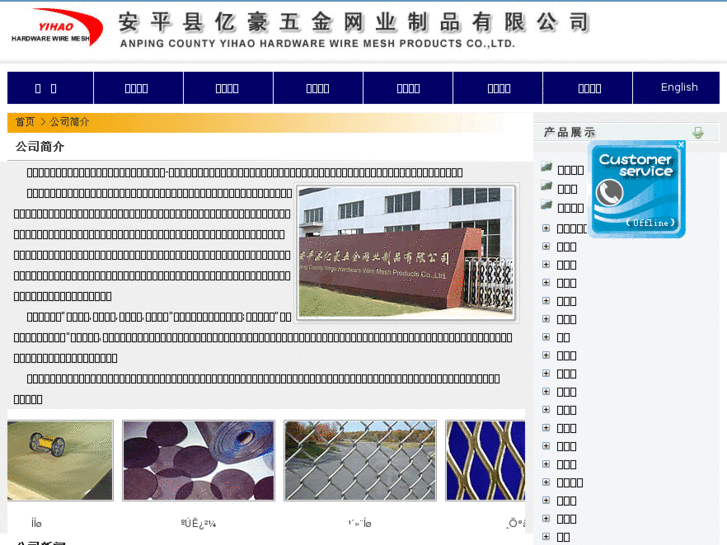Click the topmost green picture icon in sidebar
727x545 pixels.
click(547, 167)
